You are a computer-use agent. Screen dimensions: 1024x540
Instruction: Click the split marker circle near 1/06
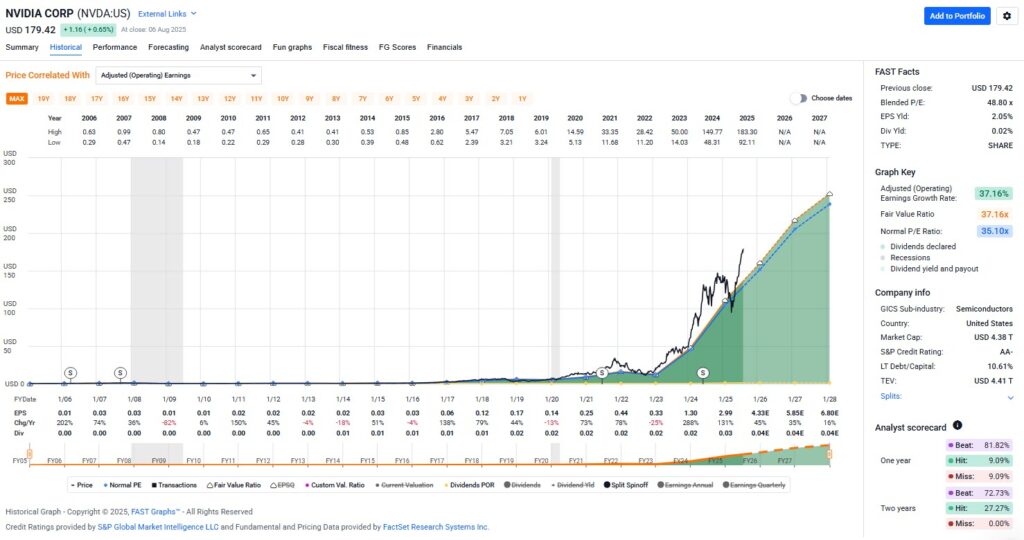71,373
